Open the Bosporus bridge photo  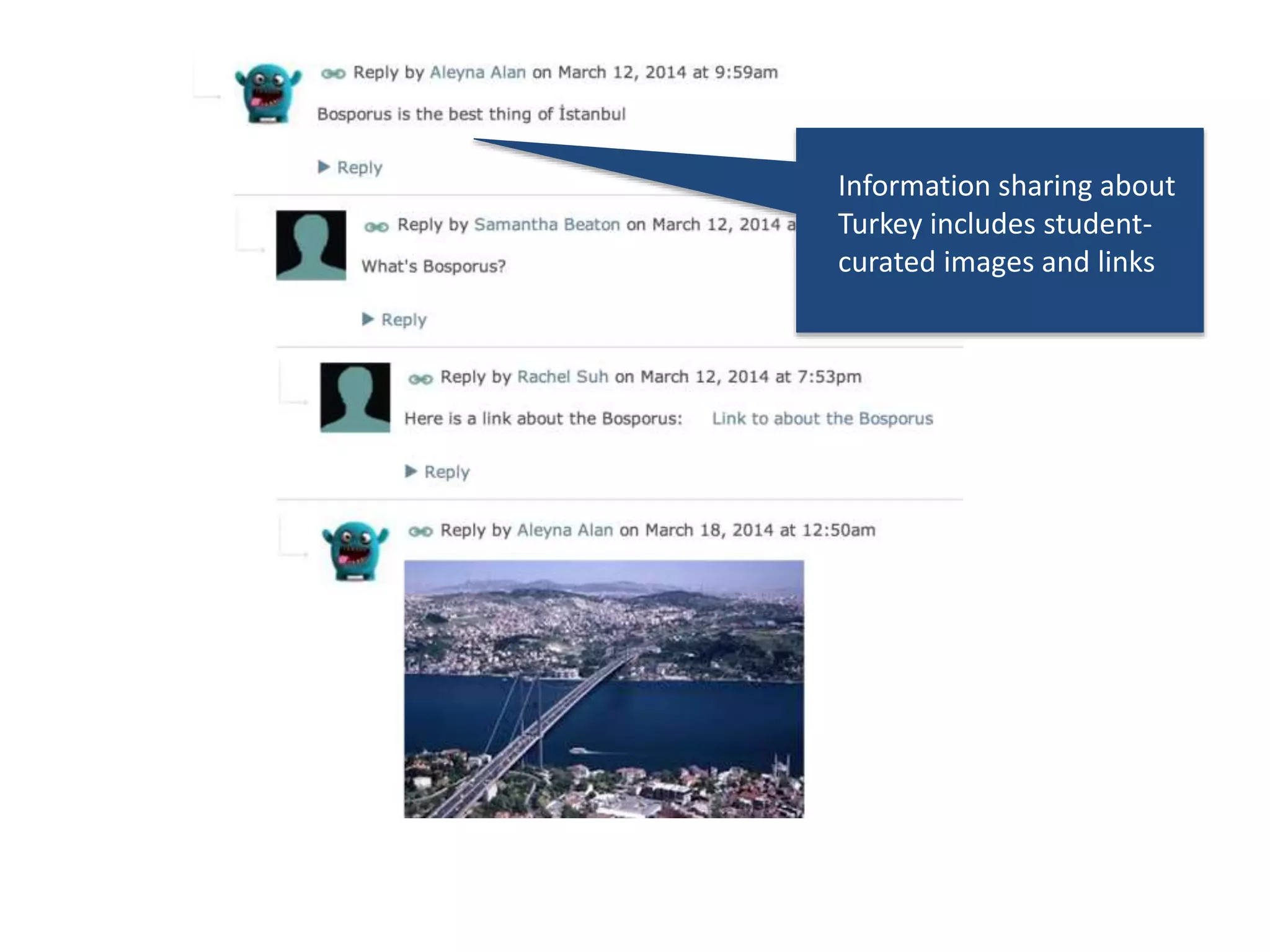pyautogui.click(x=604, y=689)
